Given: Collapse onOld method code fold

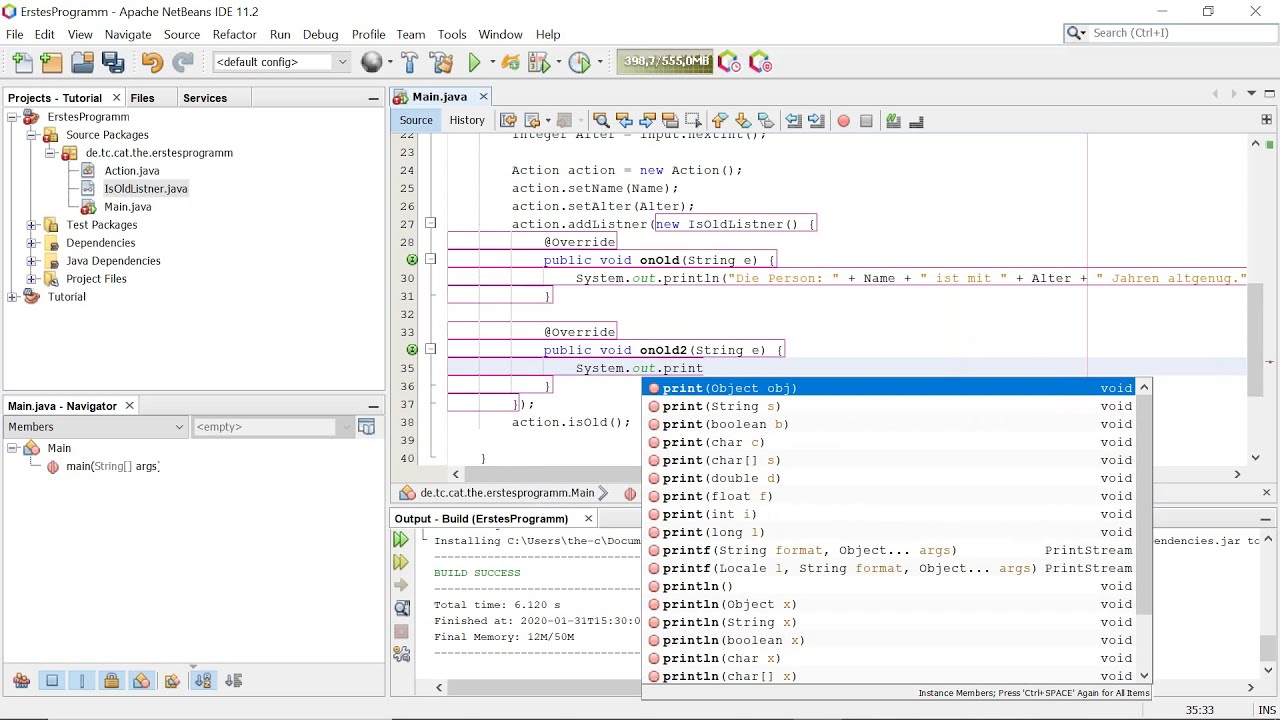Looking at the screenshot, I should (430, 260).
